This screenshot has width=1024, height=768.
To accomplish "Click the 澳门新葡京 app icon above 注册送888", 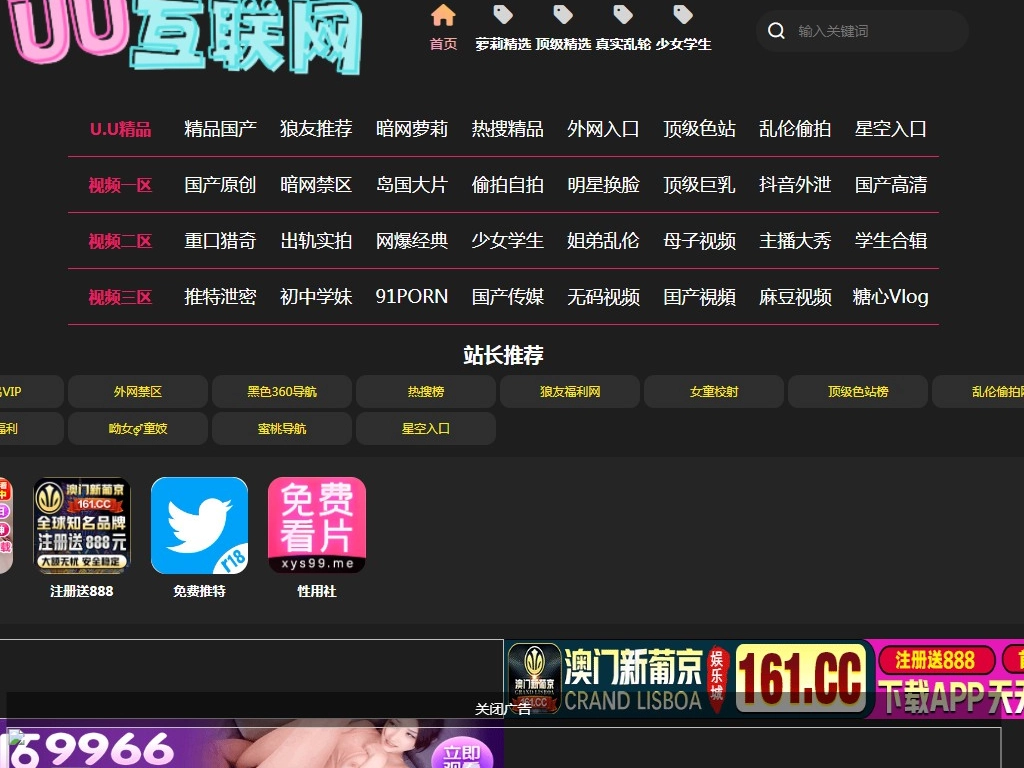I will 82,525.
